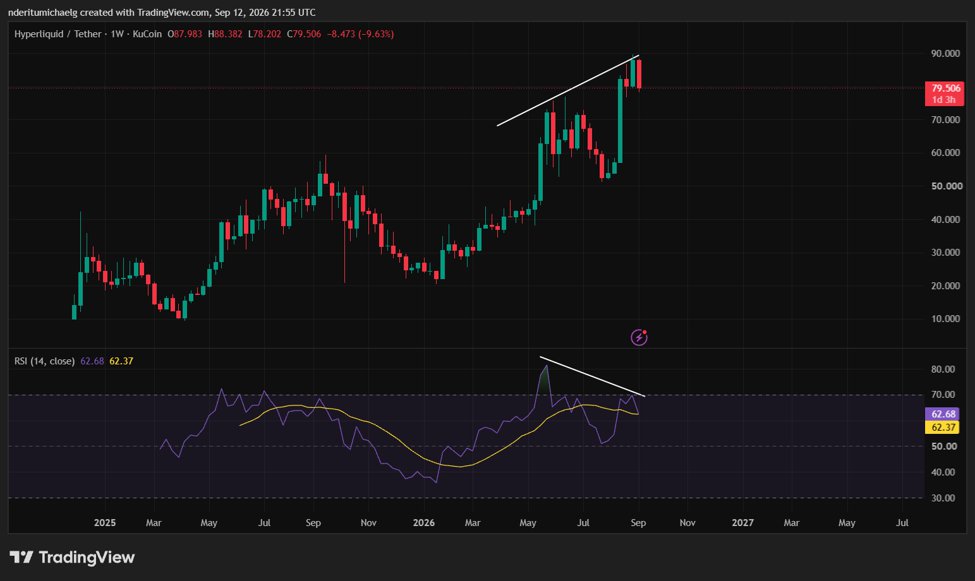Click the 1d 3h countdown under price
Image resolution: width=975 pixels, height=581 pixels.
pyautogui.click(x=944, y=100)
